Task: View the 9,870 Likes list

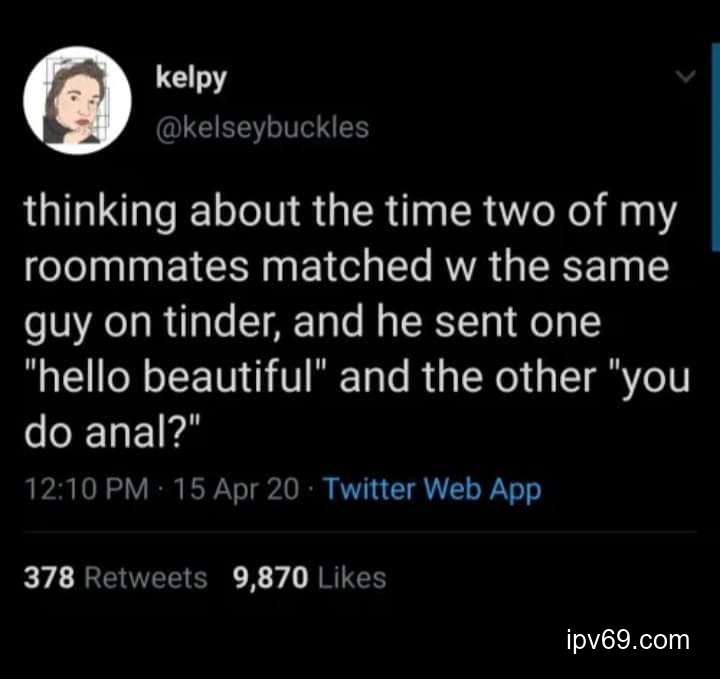Action: click(x=308, y=577)
